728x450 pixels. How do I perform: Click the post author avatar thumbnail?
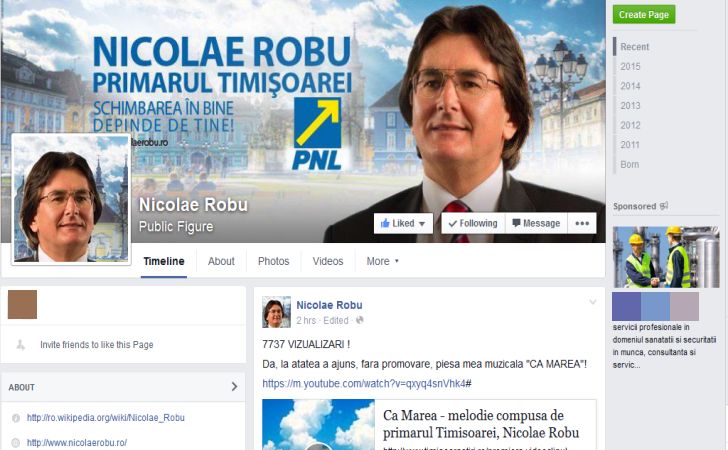(276, 312)
